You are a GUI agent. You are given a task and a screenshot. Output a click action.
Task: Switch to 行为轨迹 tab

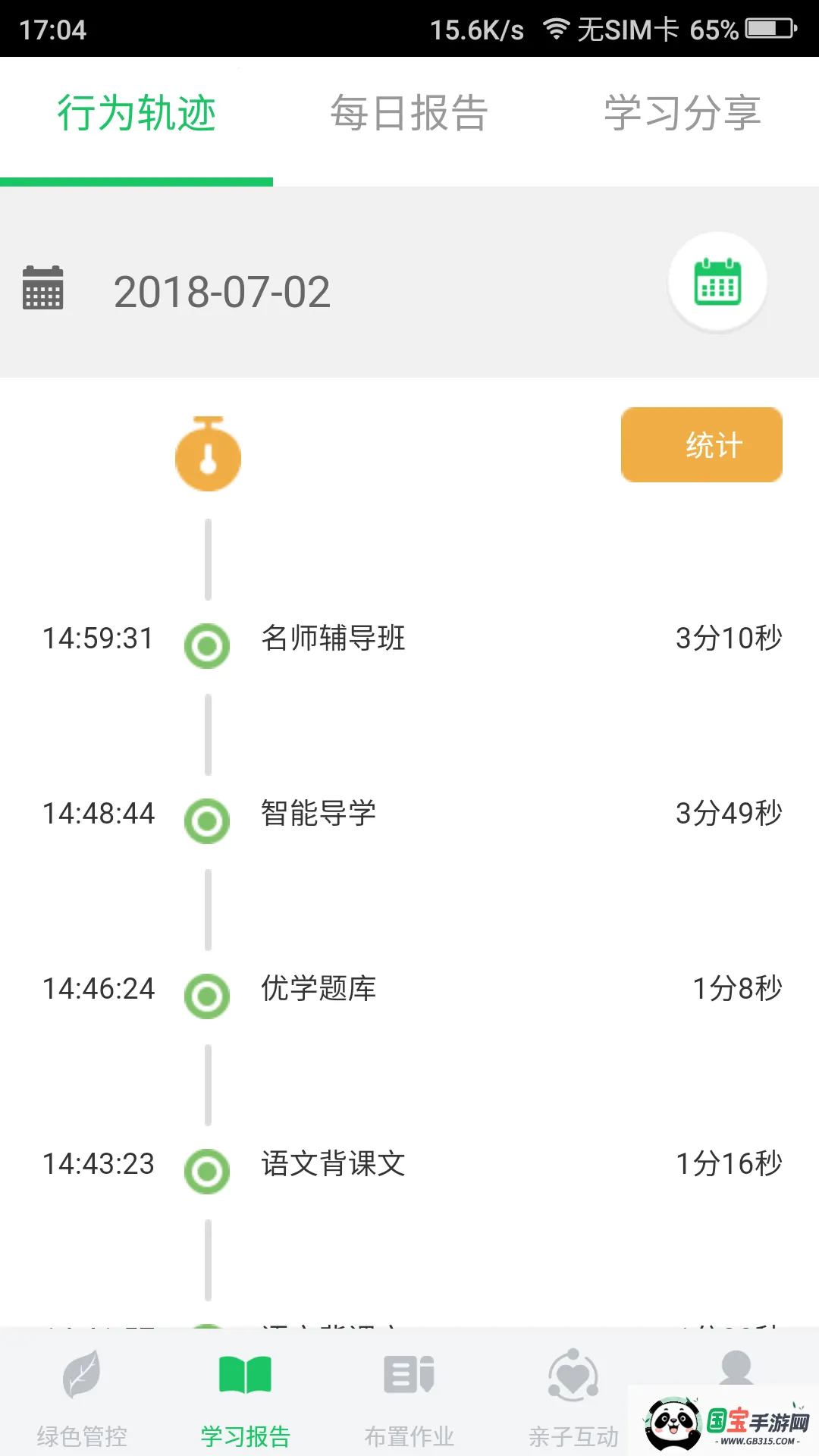136,114
